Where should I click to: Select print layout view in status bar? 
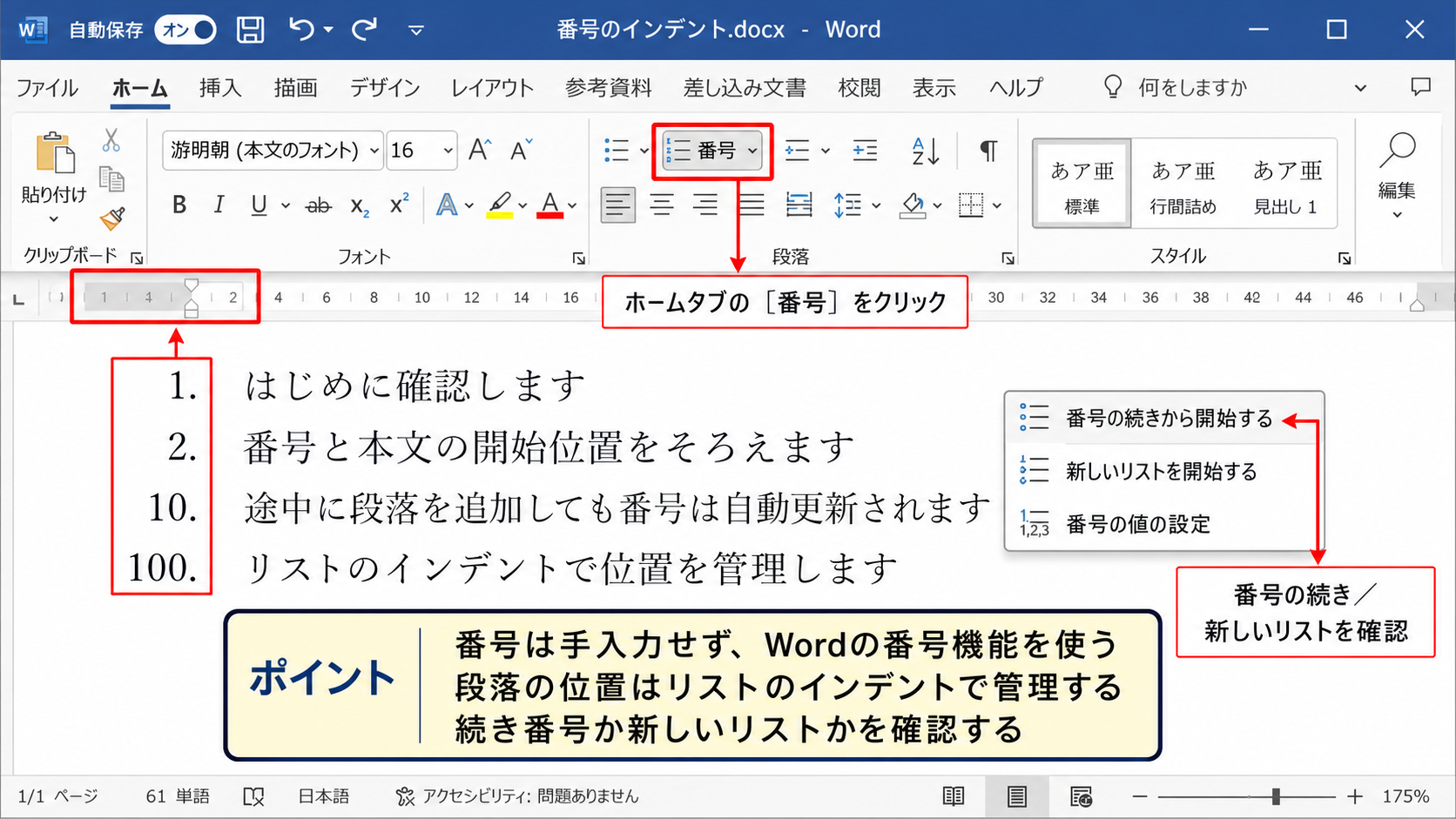point(1017,796)
